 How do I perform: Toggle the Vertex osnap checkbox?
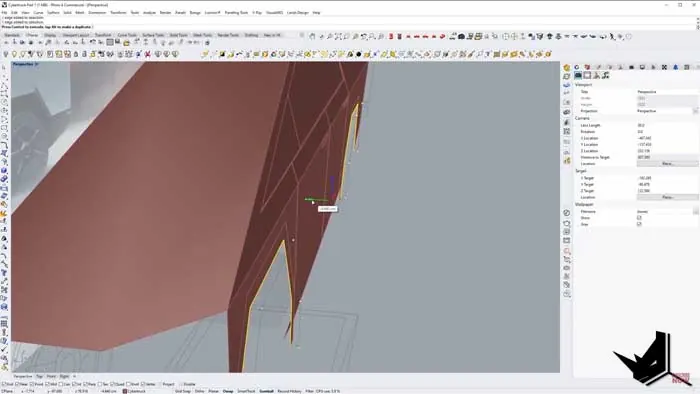(144, 384)
